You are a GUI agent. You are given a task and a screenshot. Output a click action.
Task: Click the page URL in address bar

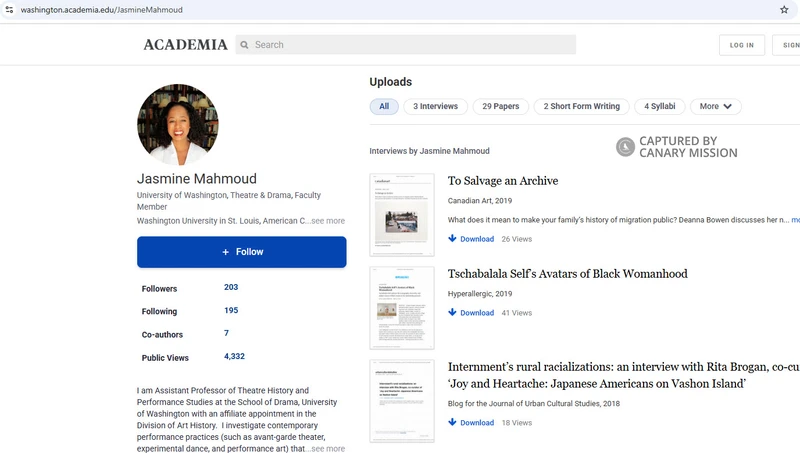[102, 10]
